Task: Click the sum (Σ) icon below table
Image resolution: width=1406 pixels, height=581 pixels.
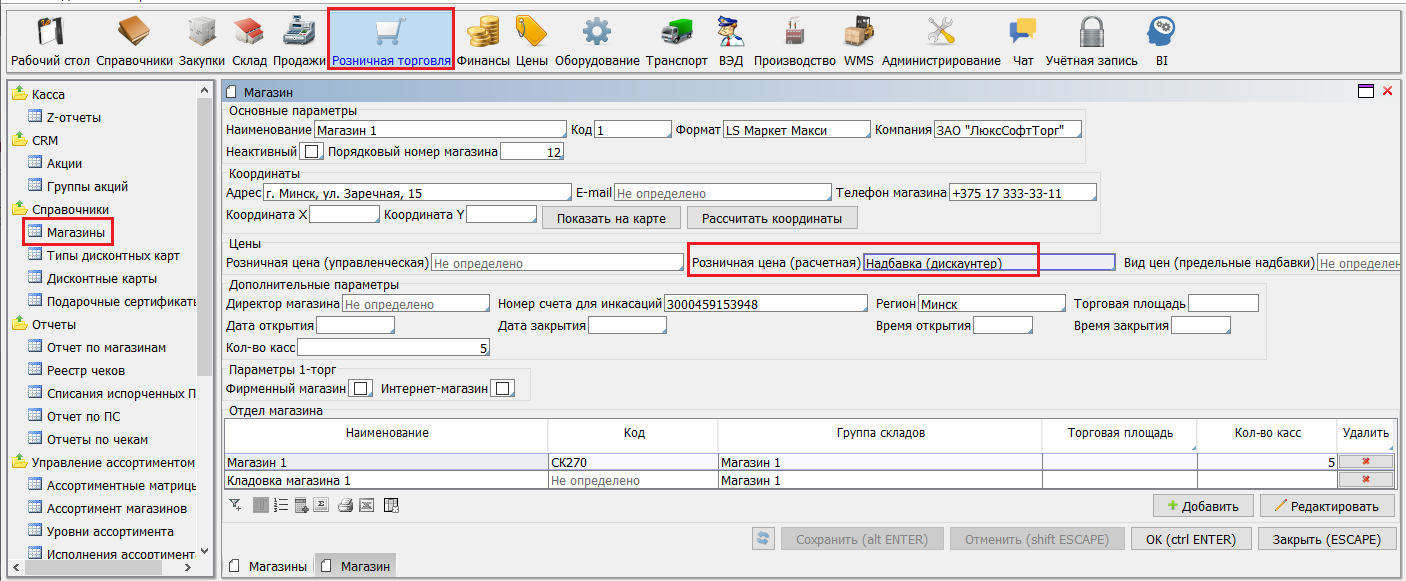Action: (x=323, y=505)
